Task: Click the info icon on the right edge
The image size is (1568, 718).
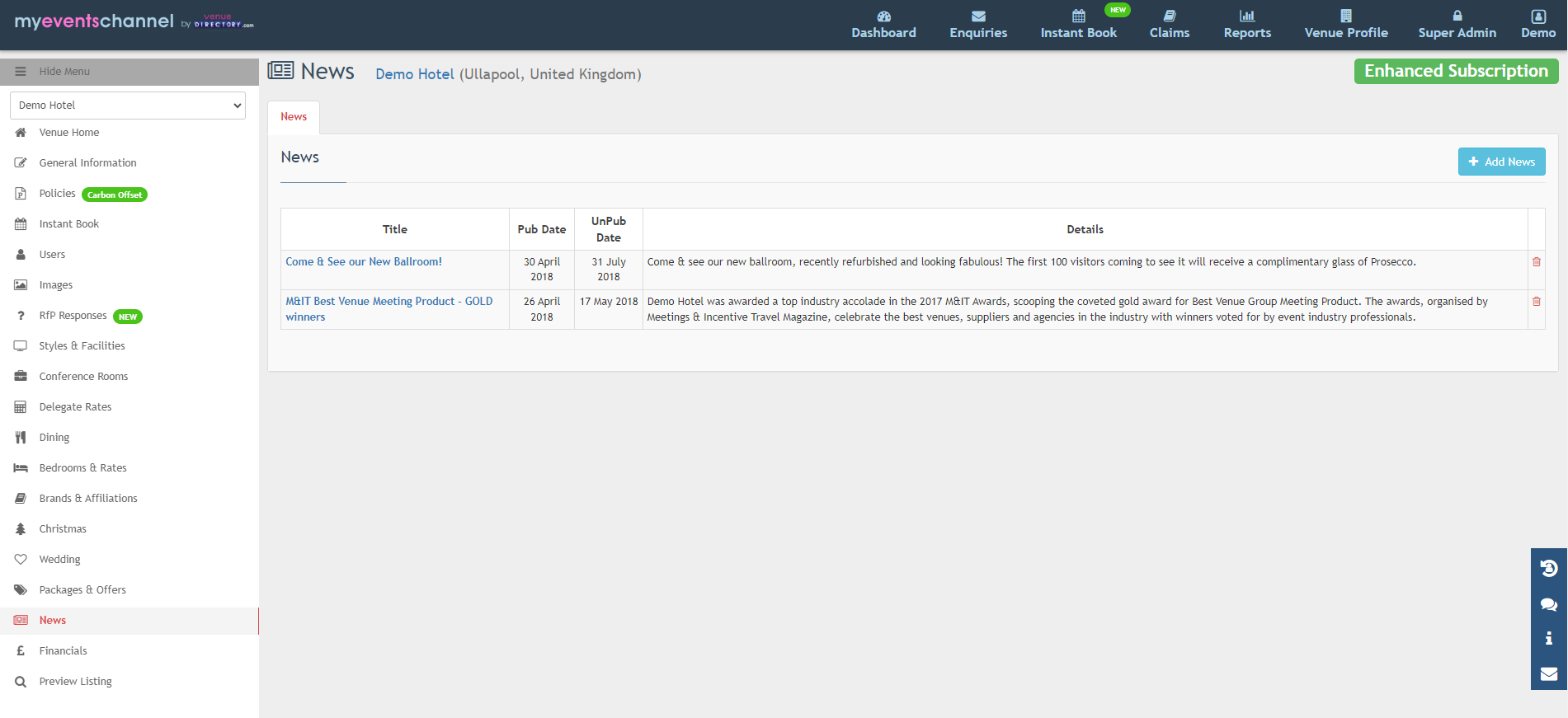Action: pyautogui.click(x=1549, y=638)
